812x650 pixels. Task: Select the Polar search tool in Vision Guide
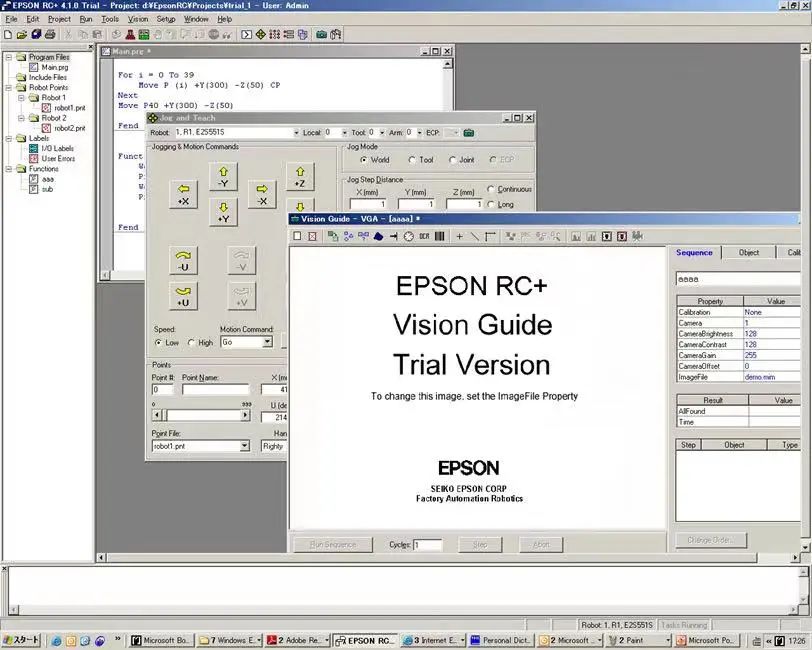click(x=409, y=236)
